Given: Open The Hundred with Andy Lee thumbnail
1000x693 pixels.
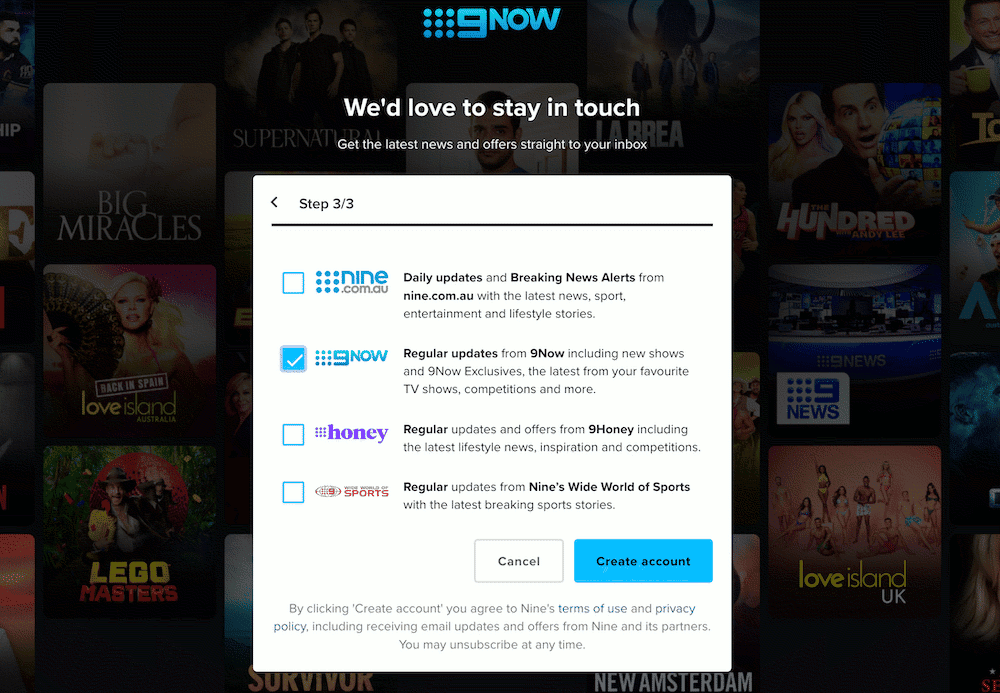Looking at the screenshot, I should click(855, 169).
